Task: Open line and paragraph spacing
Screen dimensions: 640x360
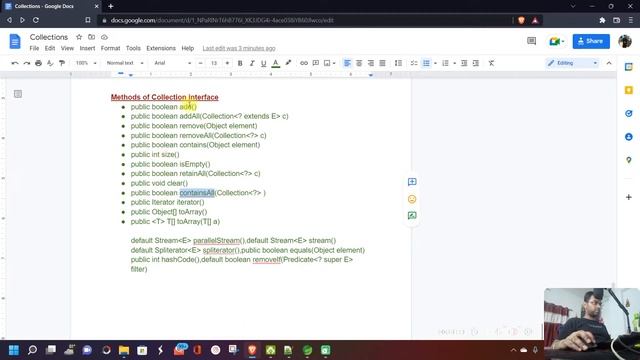Action: pos(398,63)
